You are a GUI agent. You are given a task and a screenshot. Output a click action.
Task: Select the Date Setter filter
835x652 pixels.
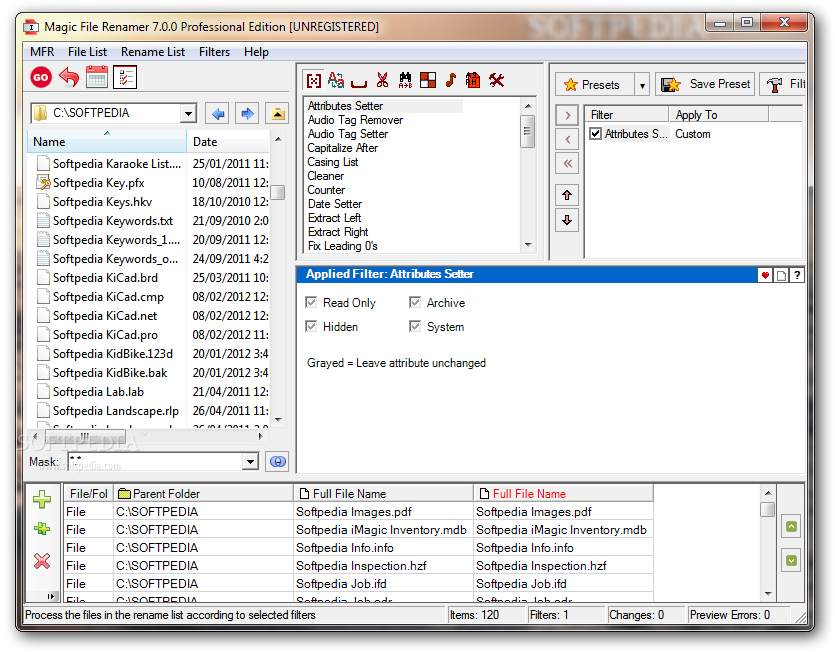[x=335, y=203]
